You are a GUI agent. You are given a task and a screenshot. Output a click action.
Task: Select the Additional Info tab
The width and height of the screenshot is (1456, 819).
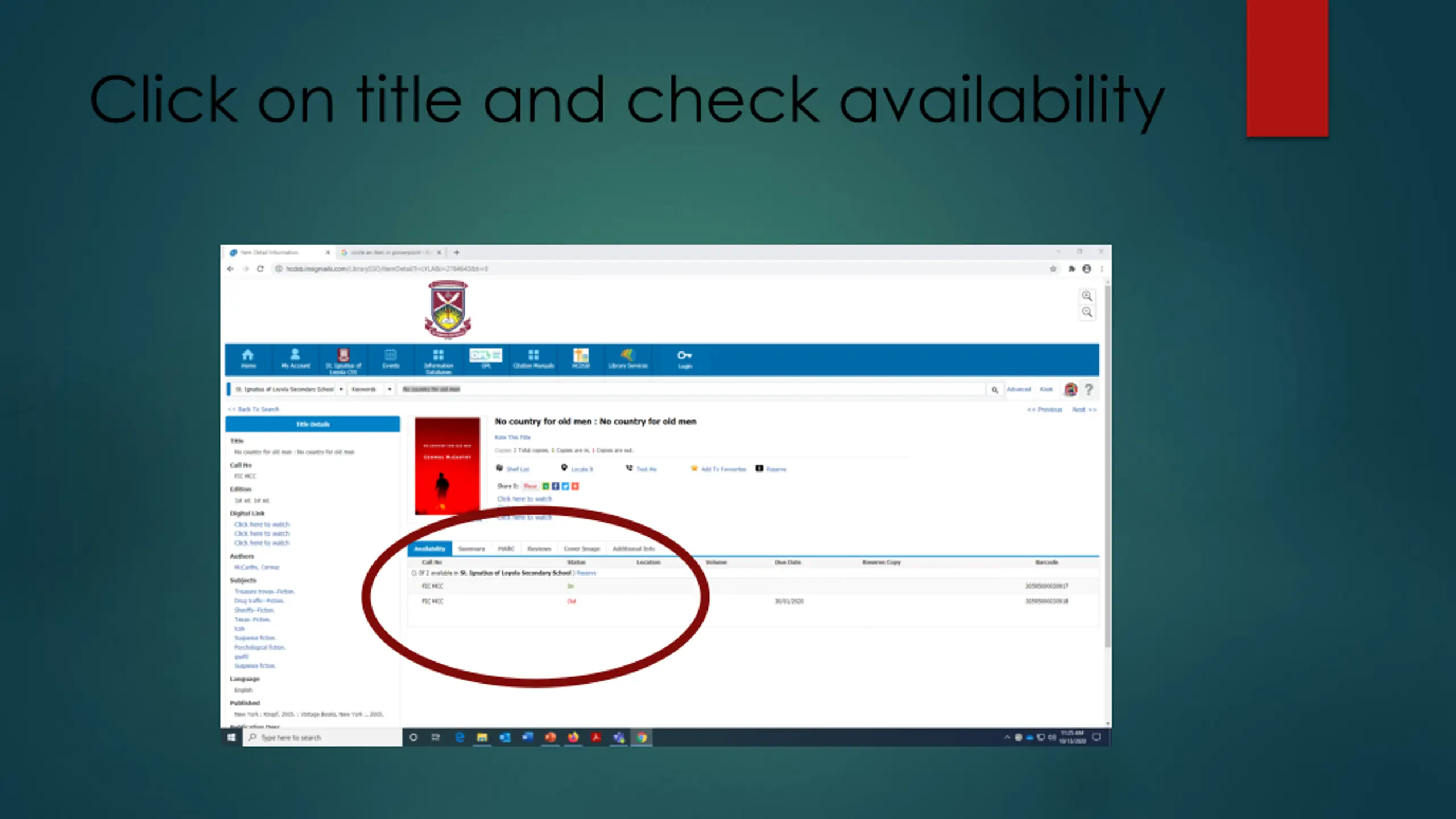tap(633, 549)
